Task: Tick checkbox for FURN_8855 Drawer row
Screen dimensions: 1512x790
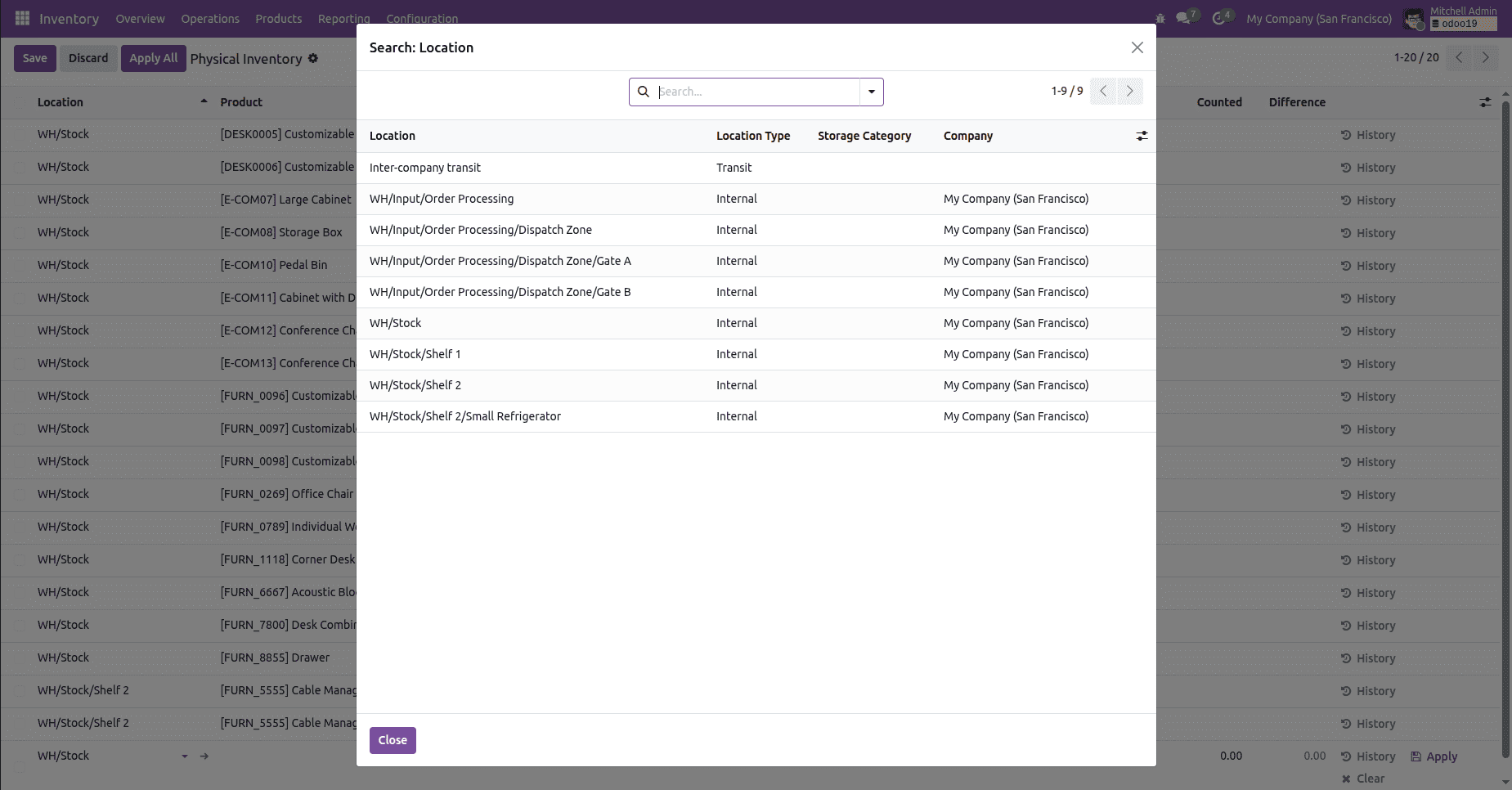Action: point(19,658)
